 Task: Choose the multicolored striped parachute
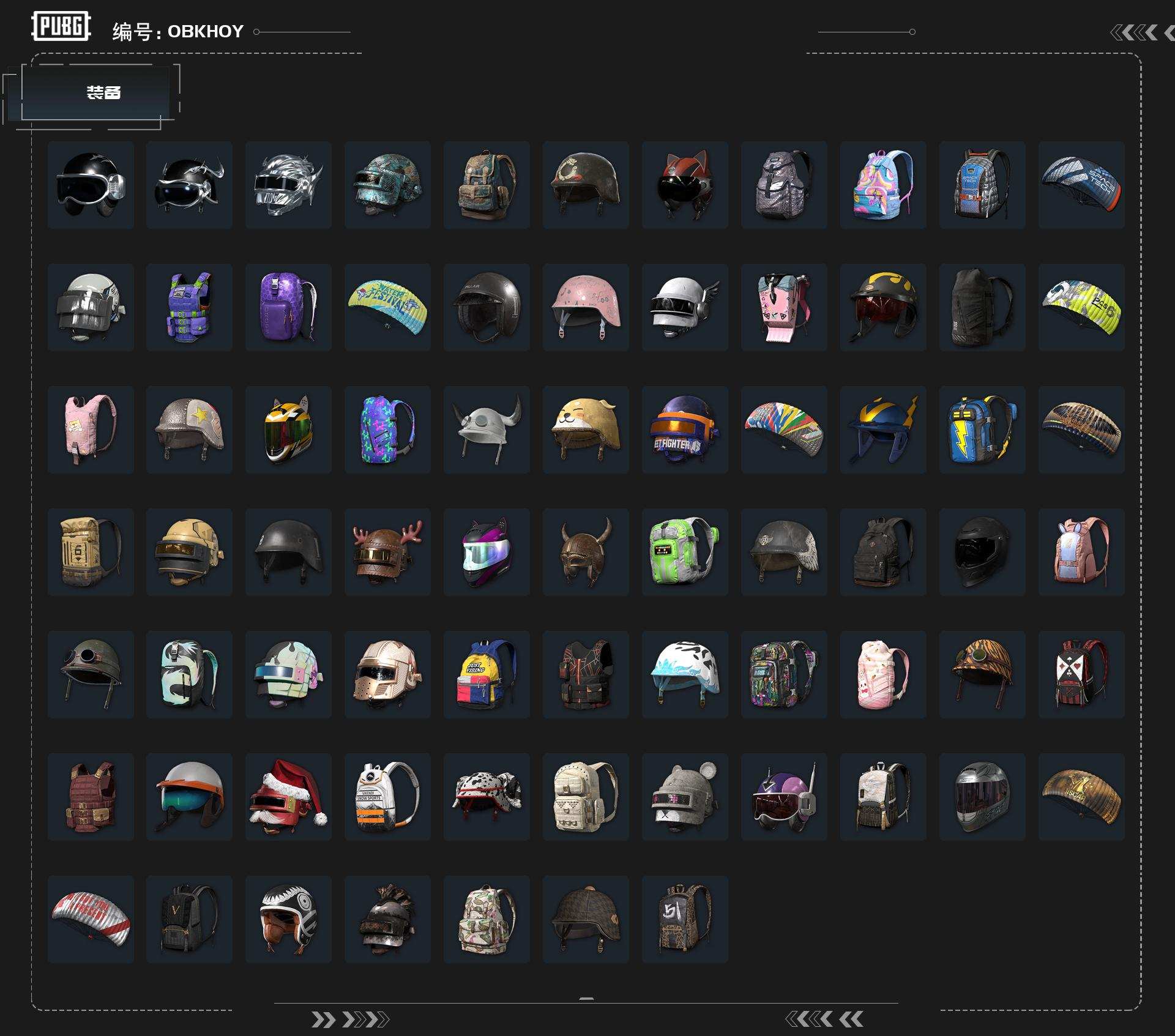[x=784, y=430]
